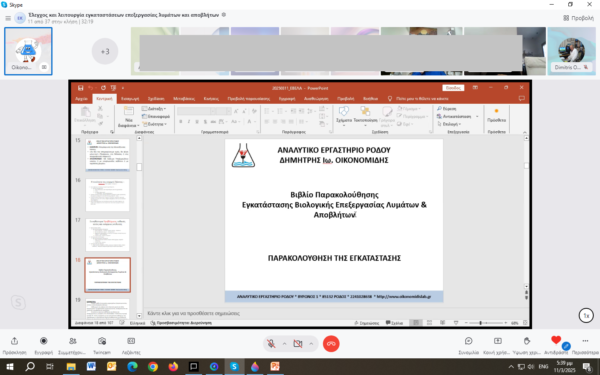This screenshot has width=600, height=375.
Task: Click the share screen icon
Action: pos(497,341)
